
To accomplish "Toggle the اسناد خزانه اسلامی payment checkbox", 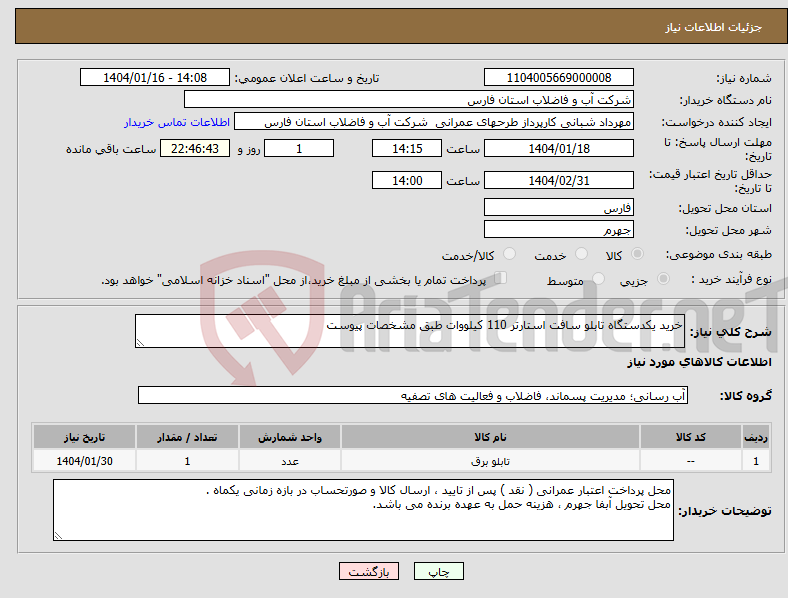I will pos(501,277).
